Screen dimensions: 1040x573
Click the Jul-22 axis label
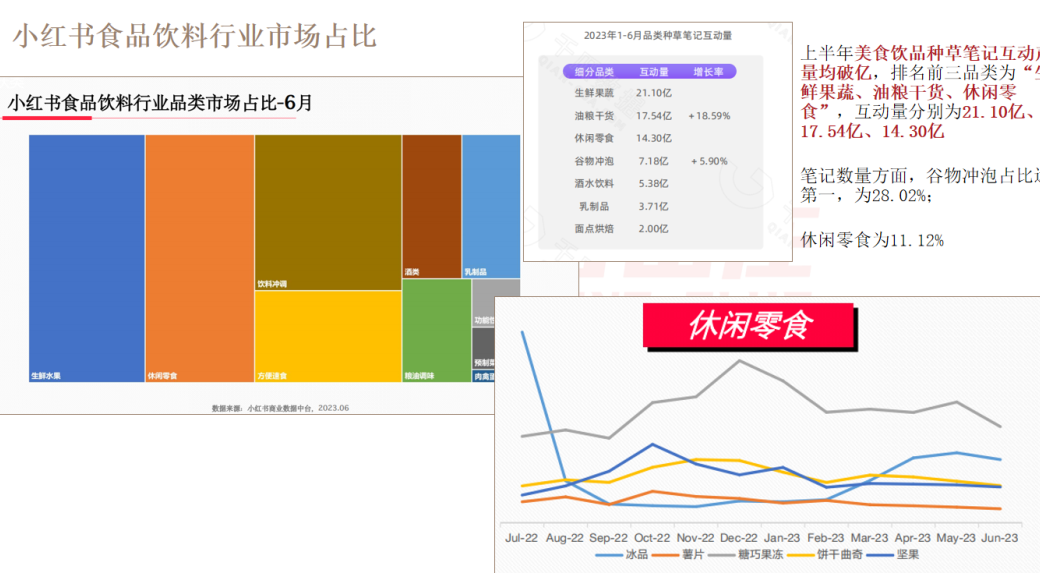point(521,538)
